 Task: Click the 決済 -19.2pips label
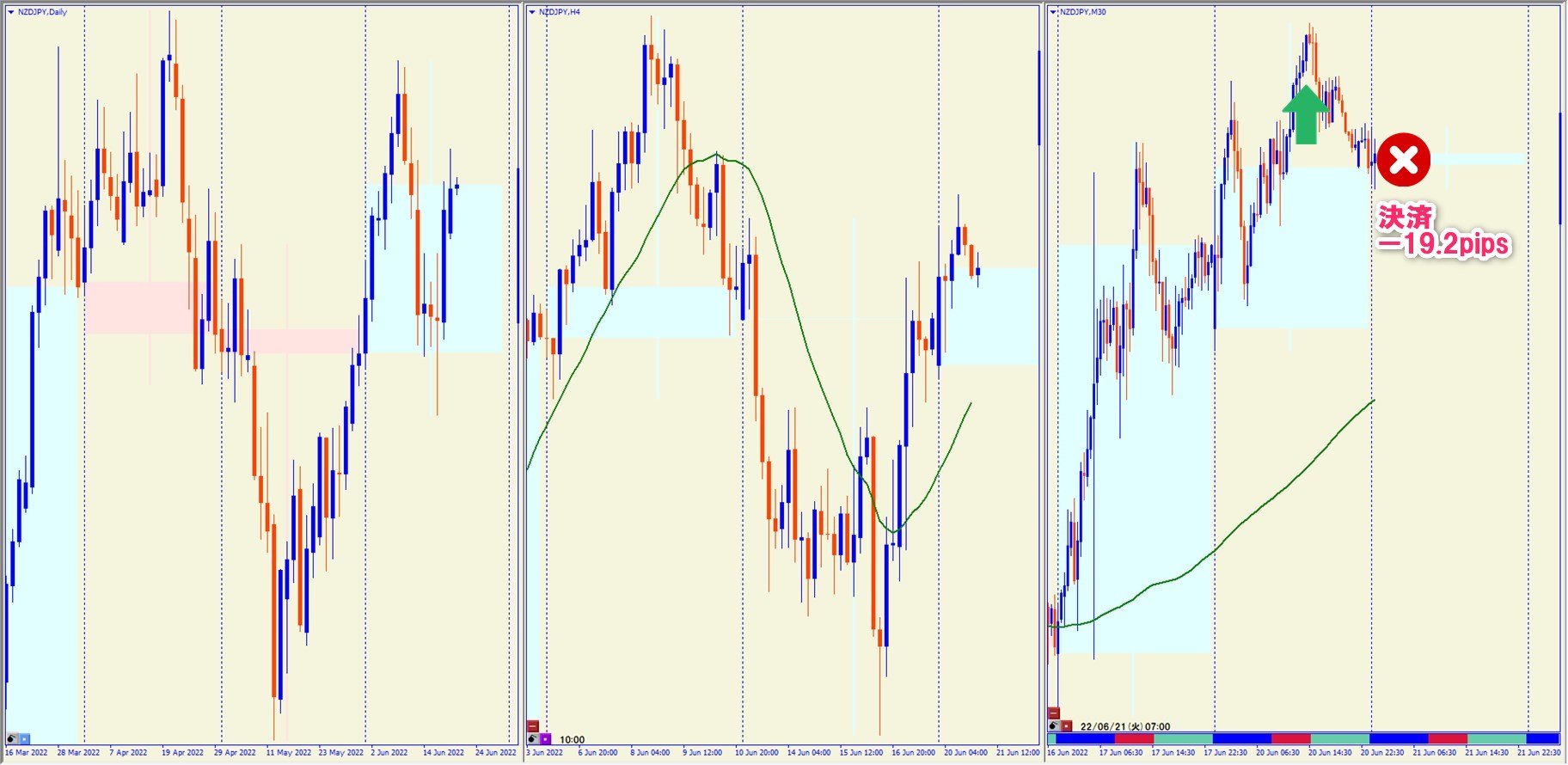click(1442, 232)
